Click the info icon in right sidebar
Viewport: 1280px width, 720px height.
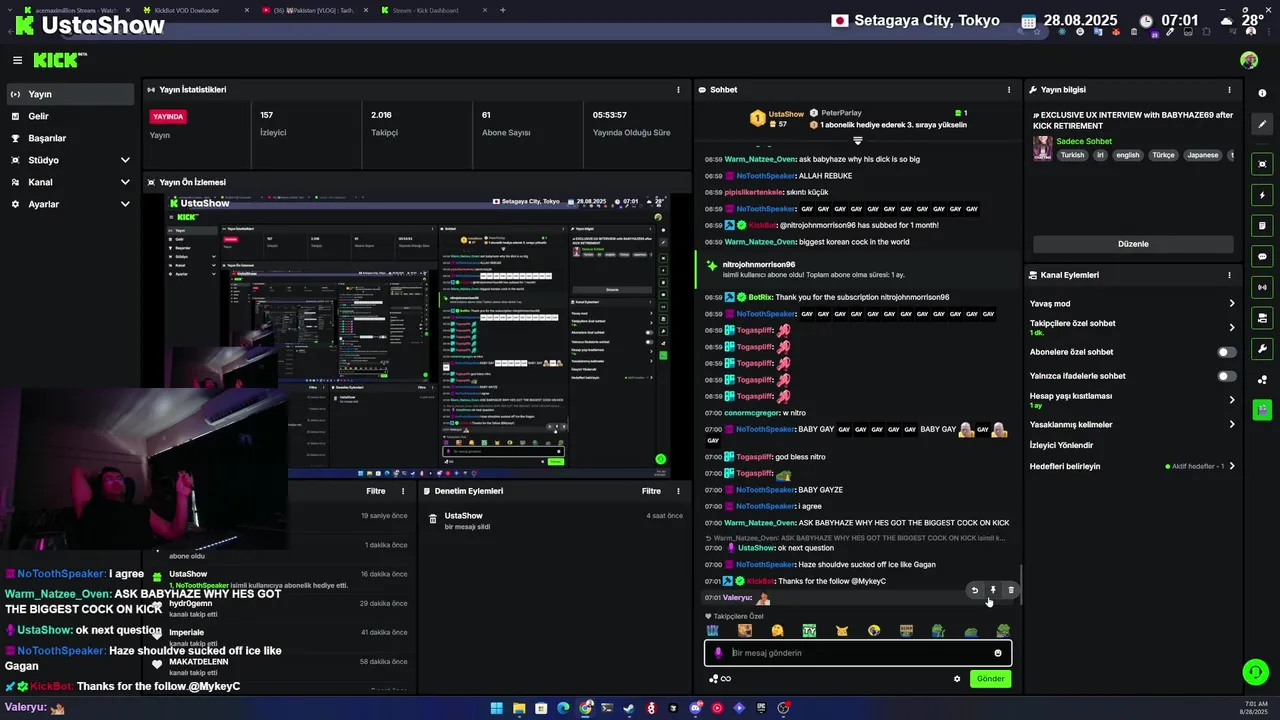pyautogui.click(x=1263, y=94)
